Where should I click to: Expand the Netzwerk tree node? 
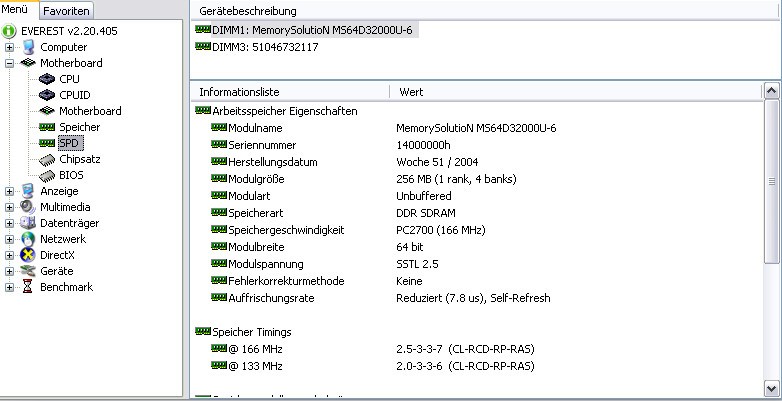[x=9, y=239]
